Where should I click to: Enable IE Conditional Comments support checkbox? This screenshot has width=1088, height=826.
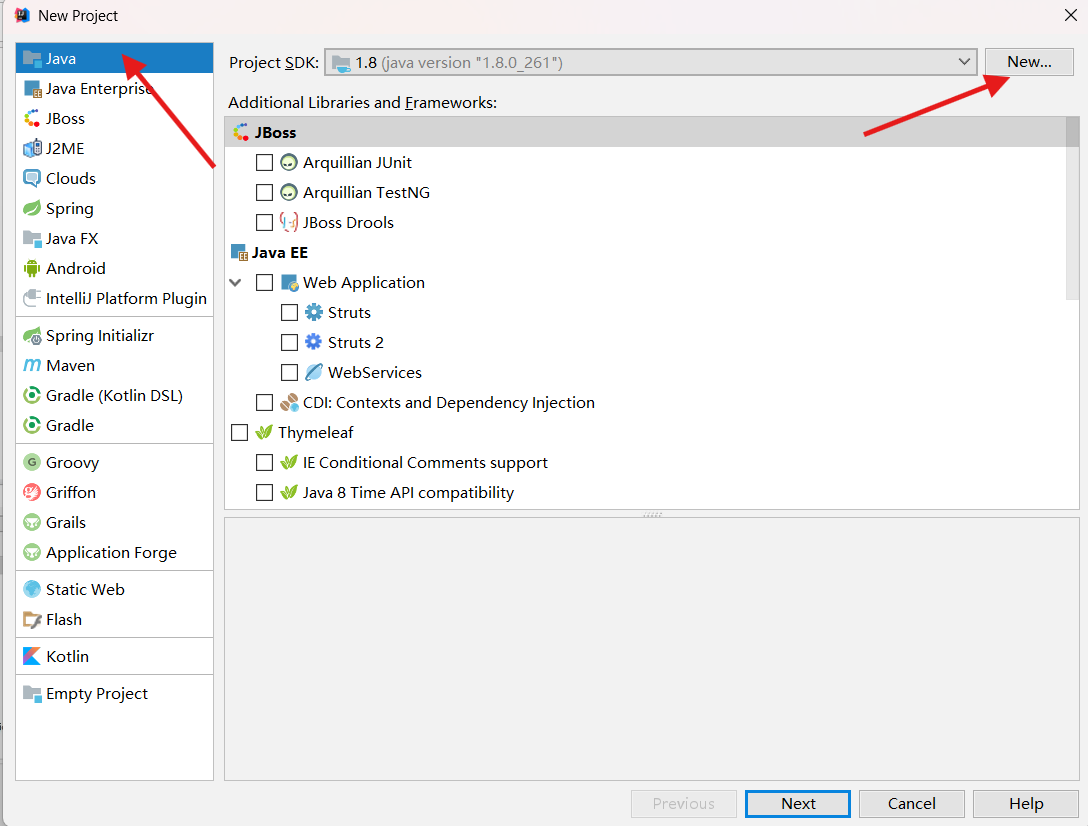pos(264,462)
